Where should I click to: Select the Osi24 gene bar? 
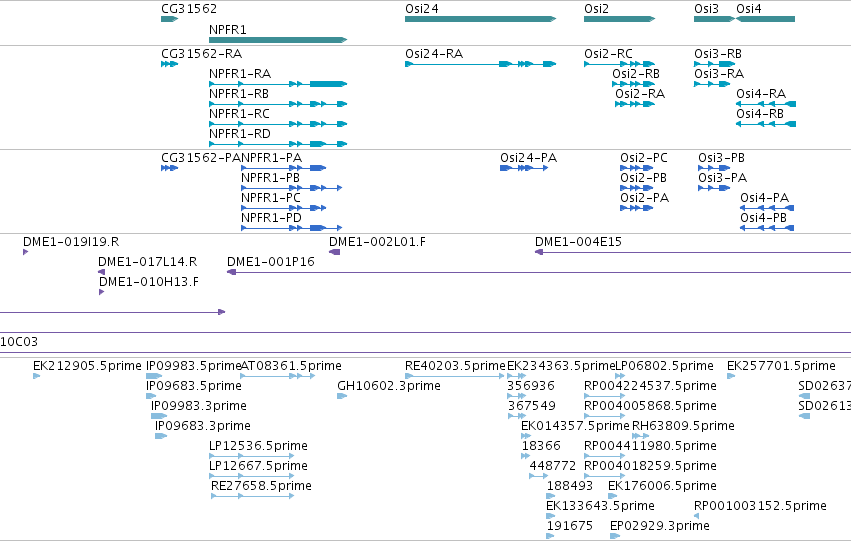pos(480,19)
